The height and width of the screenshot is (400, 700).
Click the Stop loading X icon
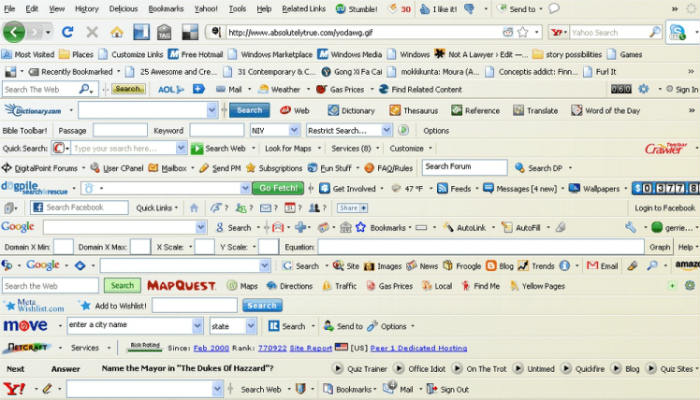pos(92,32)
